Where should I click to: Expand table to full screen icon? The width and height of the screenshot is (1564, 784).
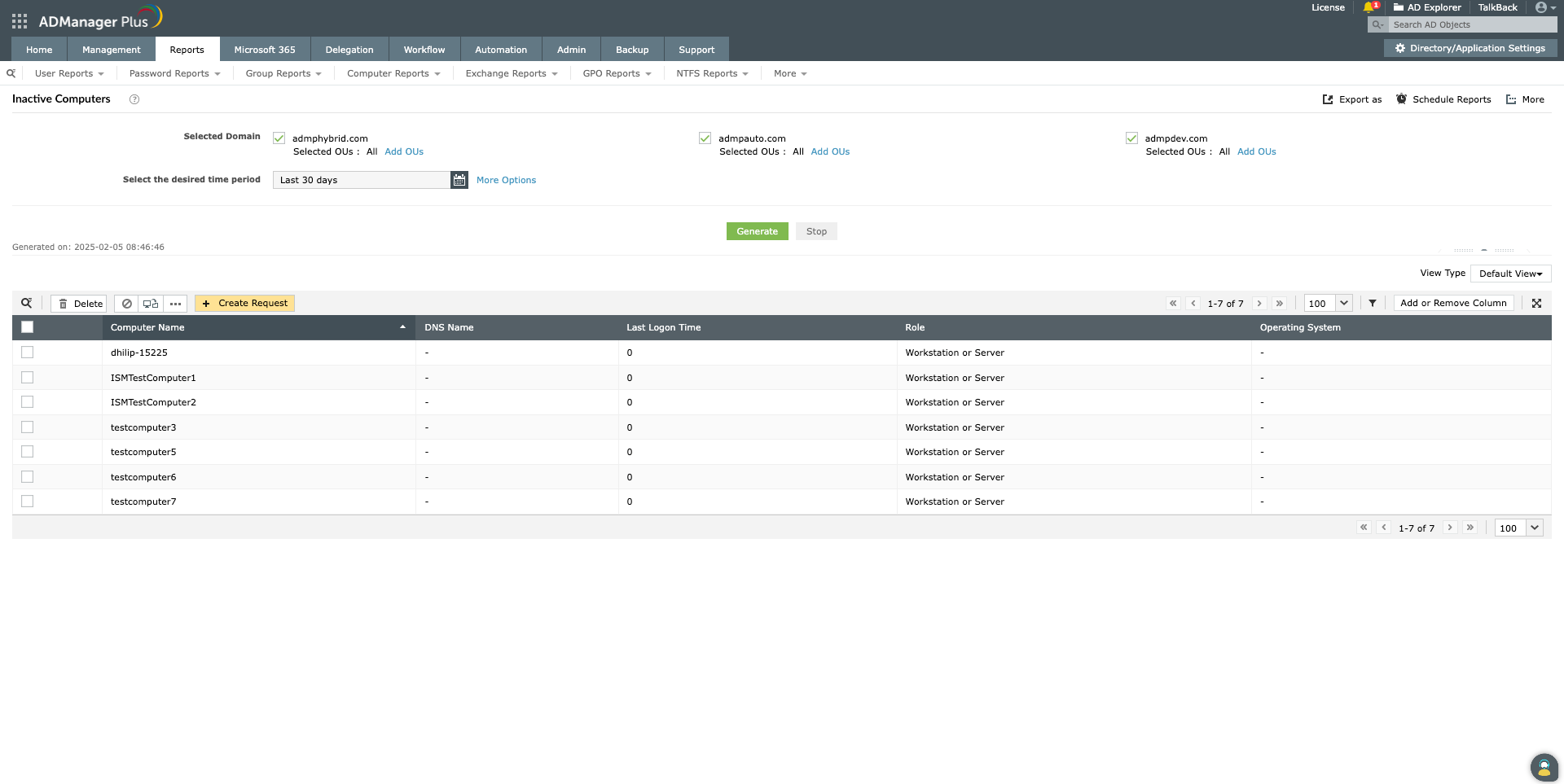(x=1536, y=303)
